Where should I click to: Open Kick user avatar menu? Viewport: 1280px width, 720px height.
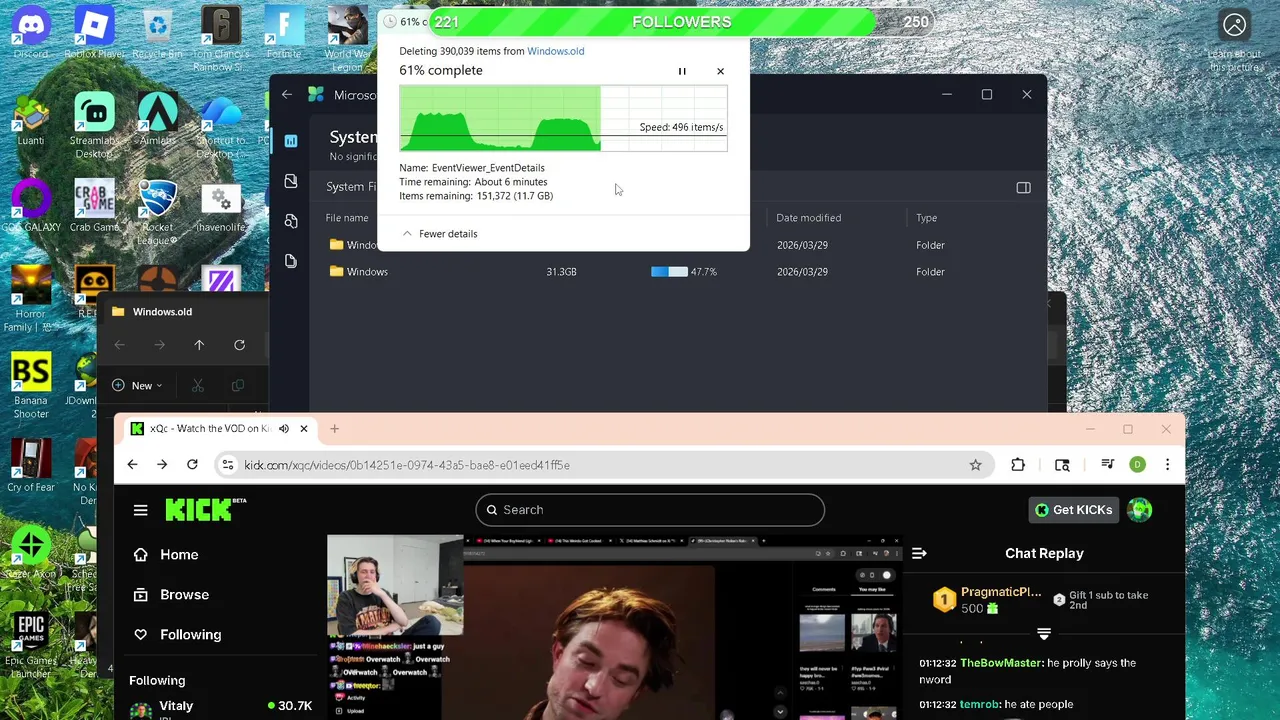tap(1140, 510)
